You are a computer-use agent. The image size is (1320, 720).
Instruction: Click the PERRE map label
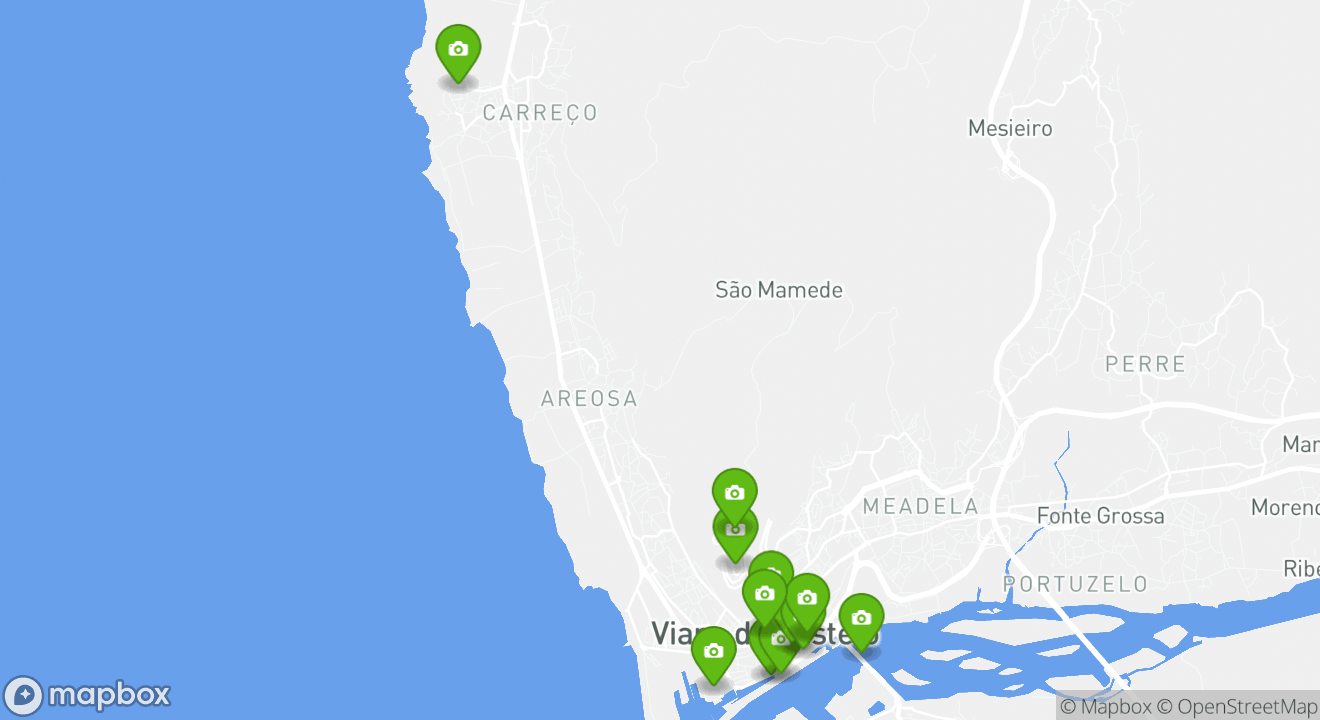(x=1145, y=364)
